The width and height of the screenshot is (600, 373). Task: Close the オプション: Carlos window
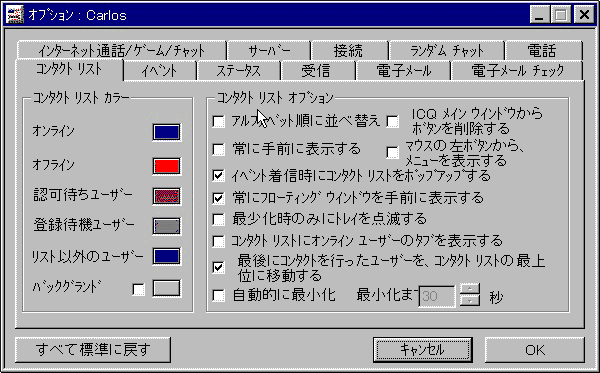(584, 15)
